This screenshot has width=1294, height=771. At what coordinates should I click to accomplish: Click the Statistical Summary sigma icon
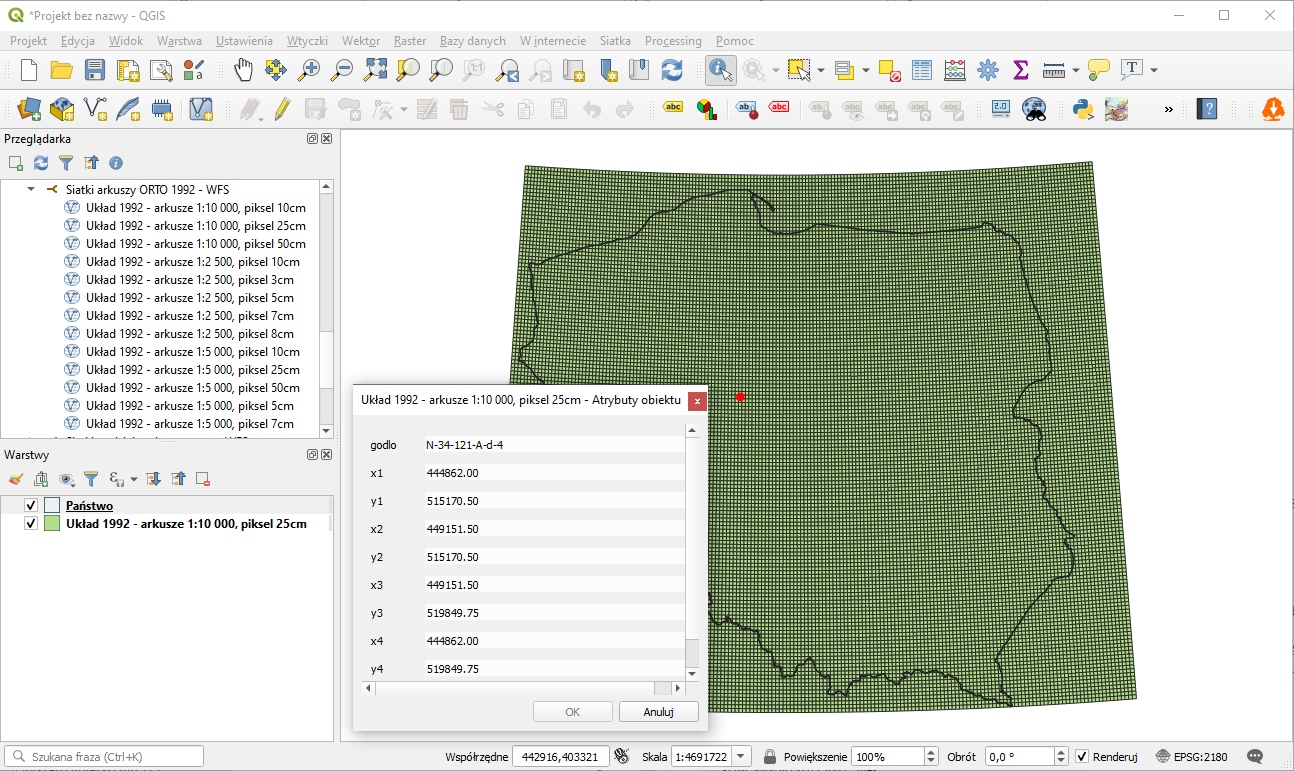(x=1020, y=70)
